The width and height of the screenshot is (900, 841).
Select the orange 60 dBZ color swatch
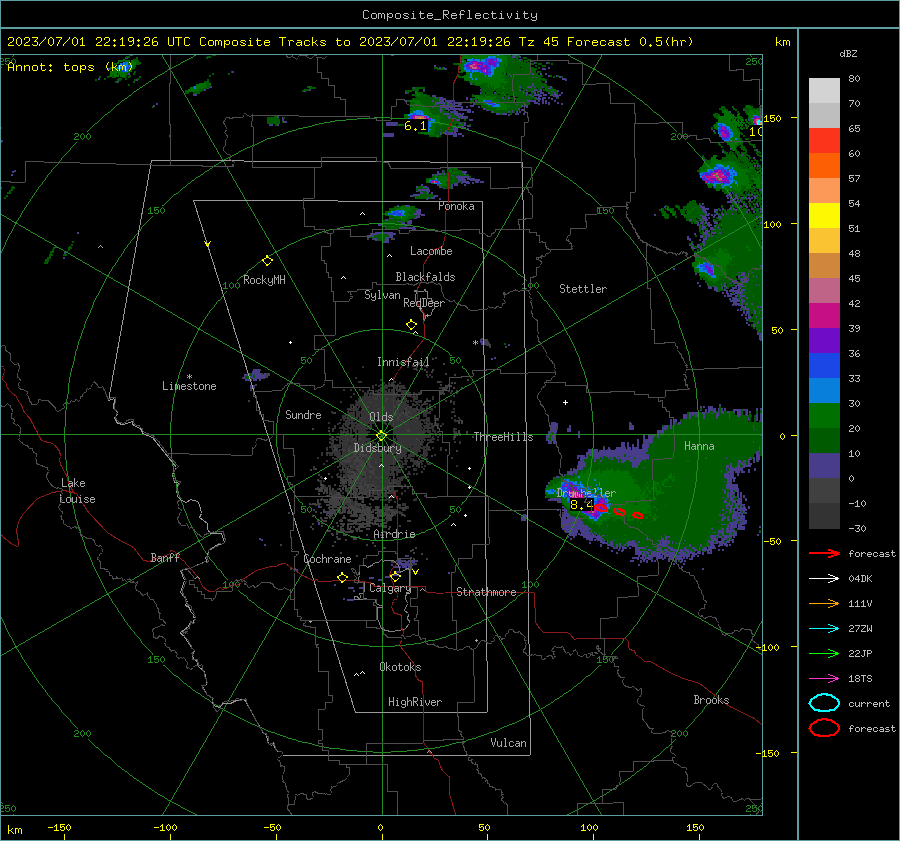click(x=824, y=165)
